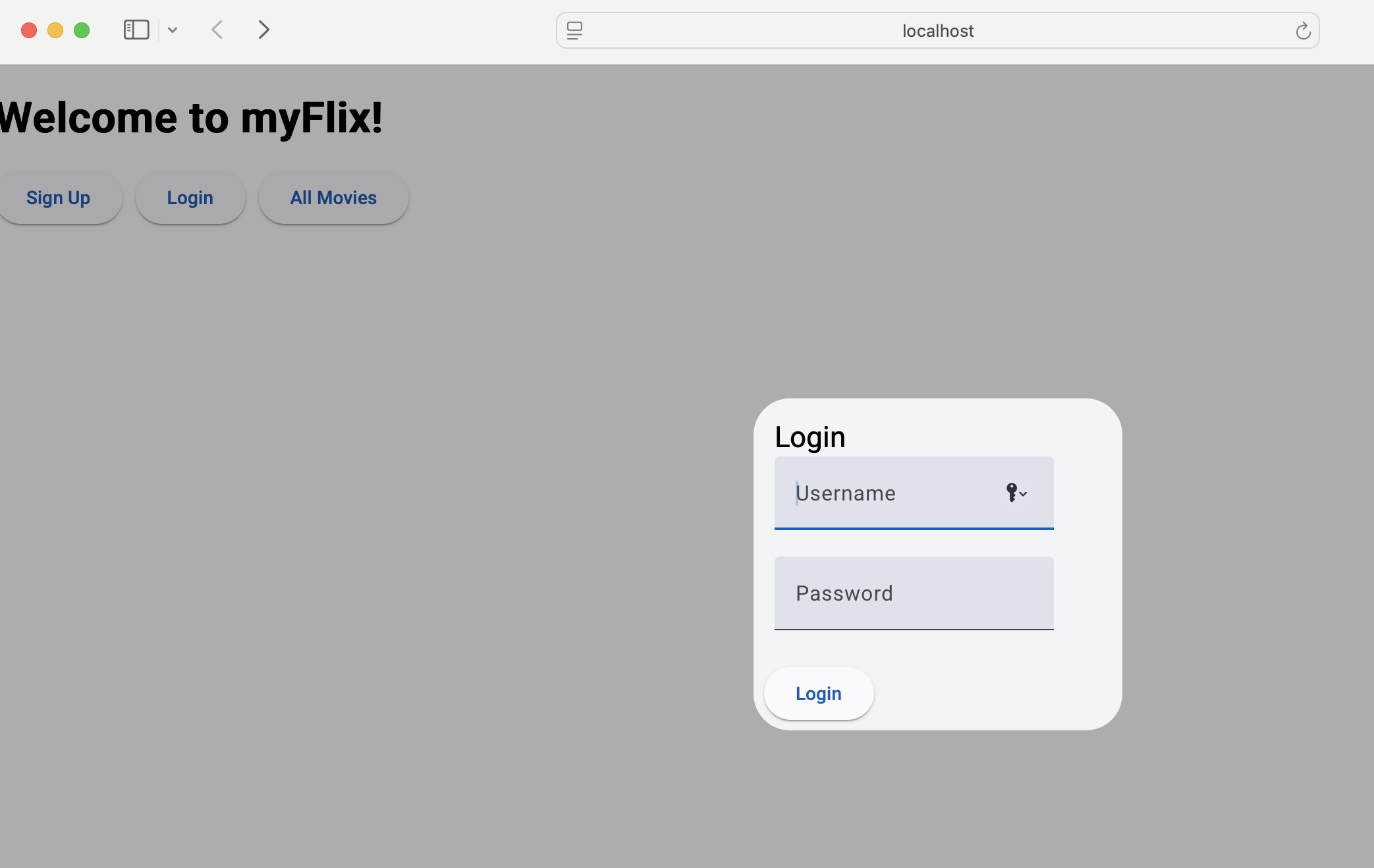Dismiss dialog by clicking gray backdrop
1374x868 pixels.
click(x=395, y=527)
